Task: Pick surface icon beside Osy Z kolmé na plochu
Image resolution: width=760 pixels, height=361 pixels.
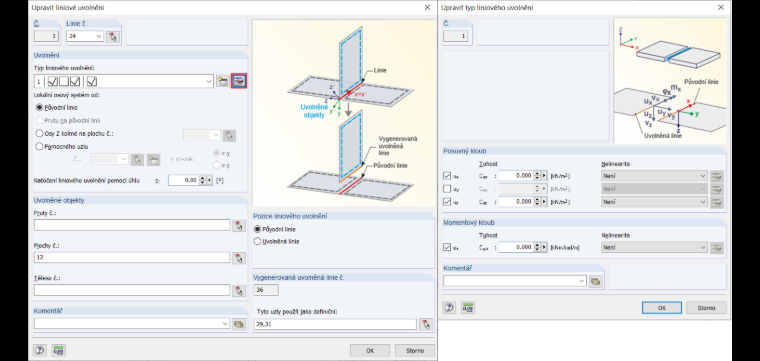Action: click(230, 135)
